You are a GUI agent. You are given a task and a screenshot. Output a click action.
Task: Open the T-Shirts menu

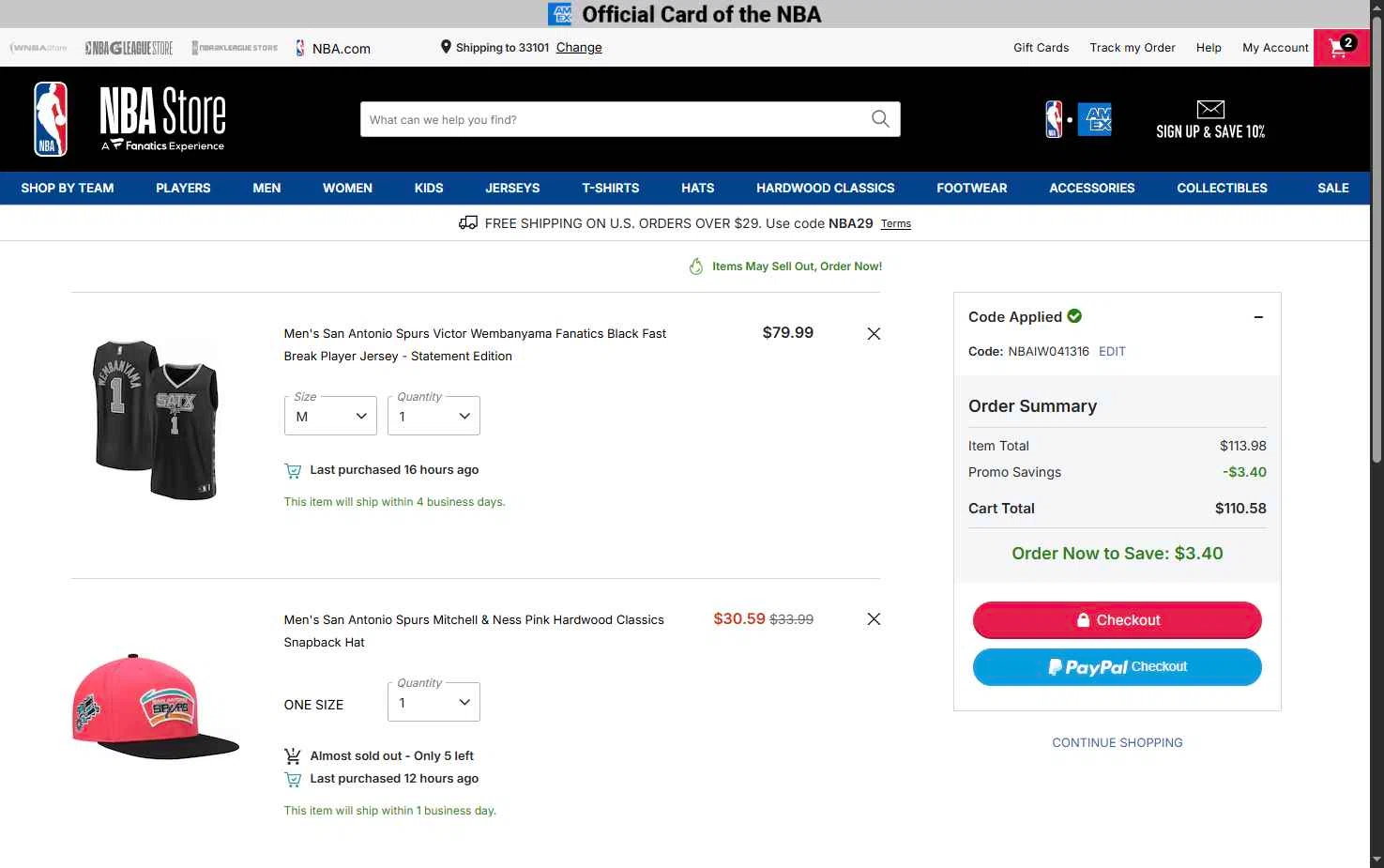click(610, 188)
